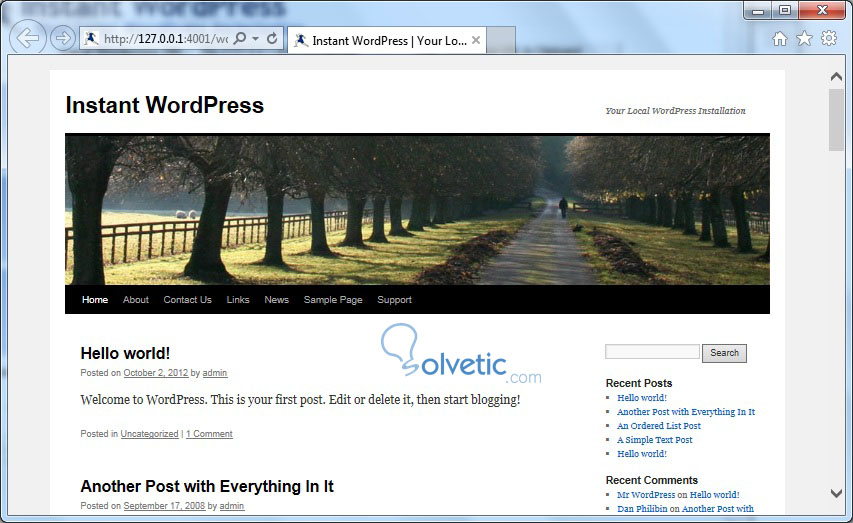Click the sidebar search text field
Viewport: 853px width, 523px height.
coord(652,352)
